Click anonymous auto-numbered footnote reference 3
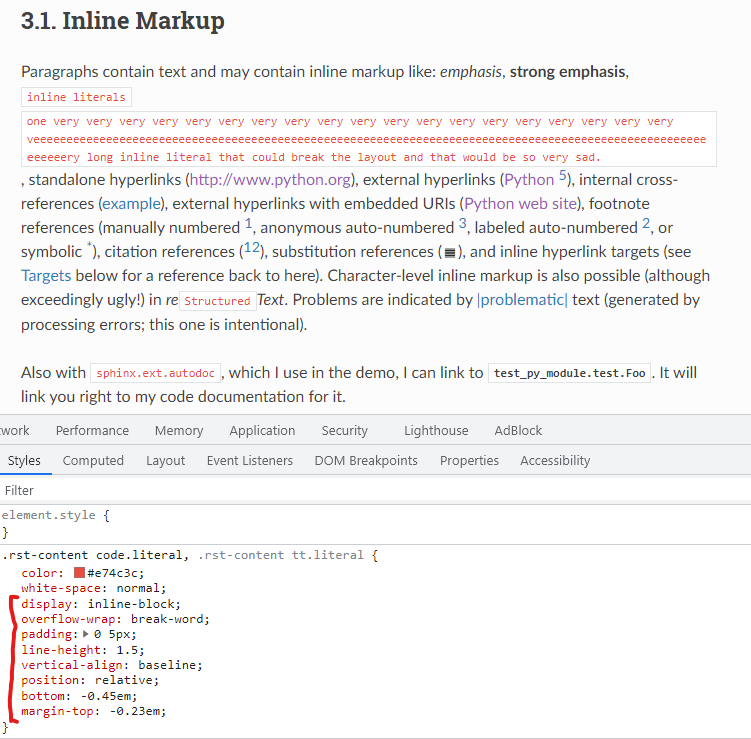Viewport: 751px width, 739px height. 462,223
